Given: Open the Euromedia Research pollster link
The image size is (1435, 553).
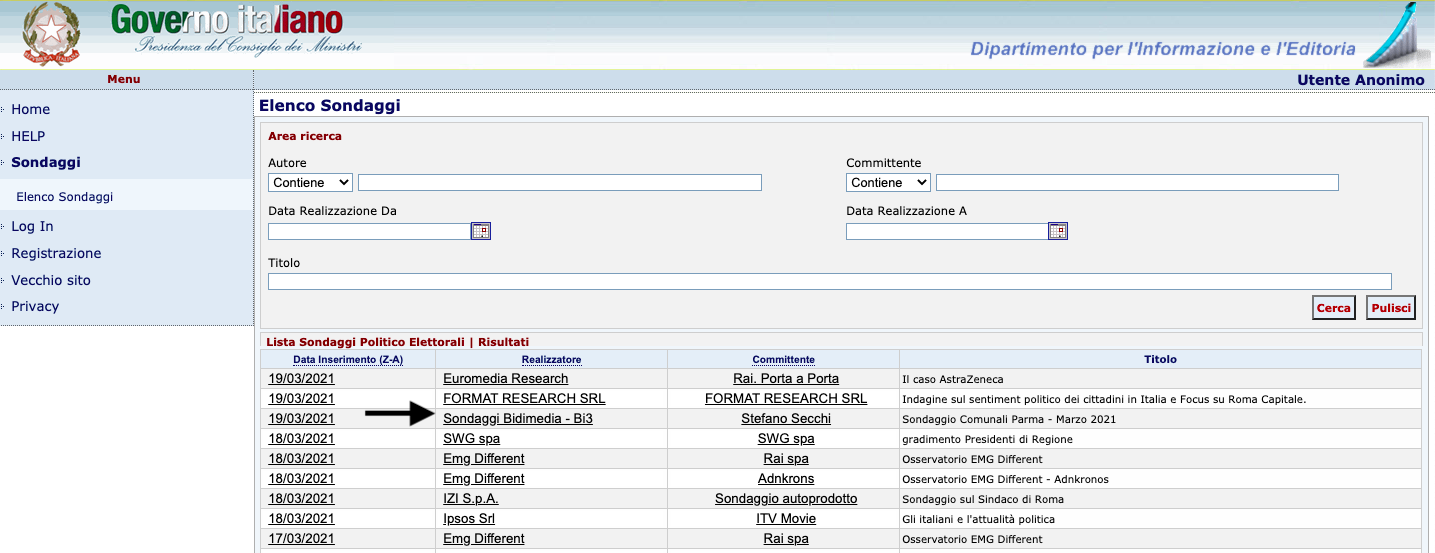Looking at the screenshot, I should coord(505,379).
